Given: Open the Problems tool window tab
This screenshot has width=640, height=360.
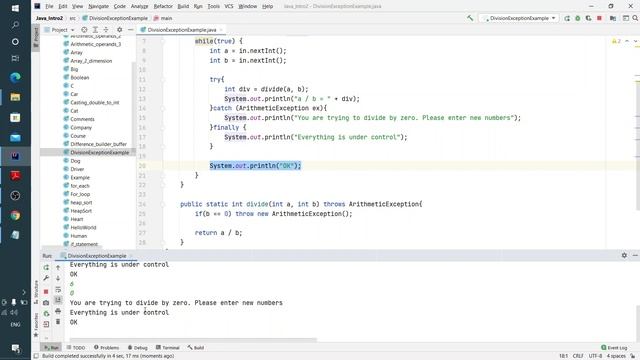Looking at the screenshot, I should click(x=106, y=347).
